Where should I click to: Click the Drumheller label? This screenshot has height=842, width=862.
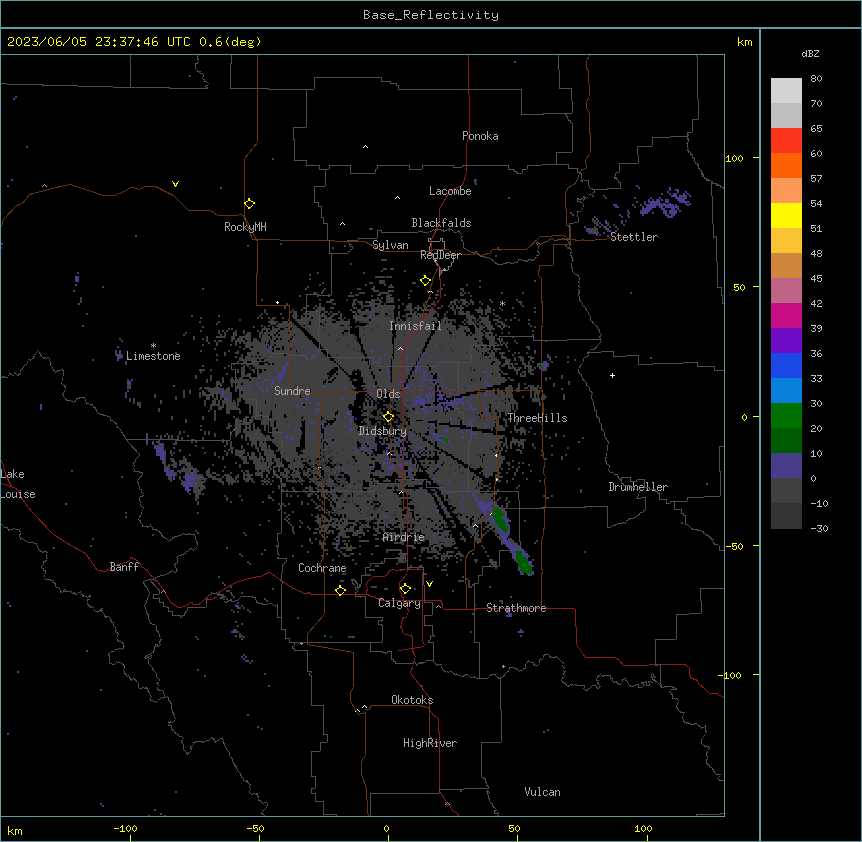coord(638,487)
